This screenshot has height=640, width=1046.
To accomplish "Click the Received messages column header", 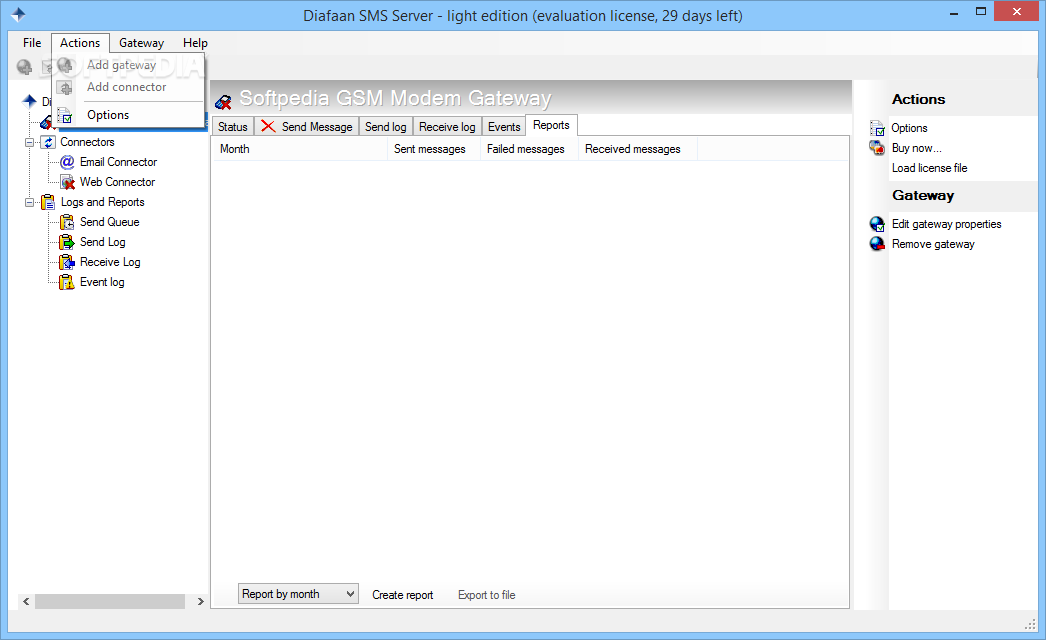I will coord(638,149).
